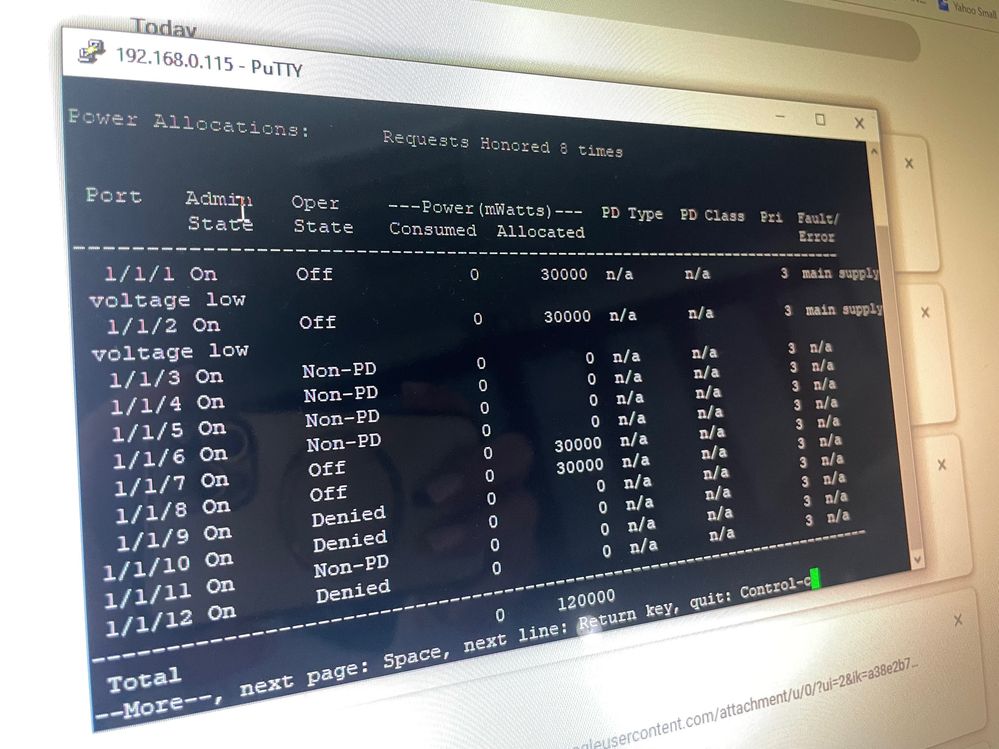Close the card showing the attachment URL
Screen dimensions: 999x749
[x=957, y=621]
